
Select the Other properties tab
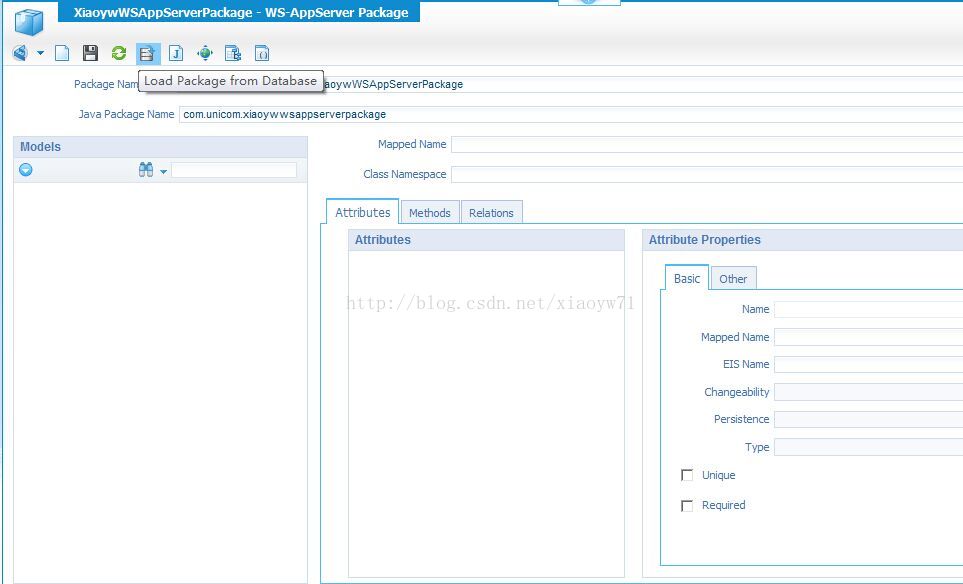[x=733, y=279]
